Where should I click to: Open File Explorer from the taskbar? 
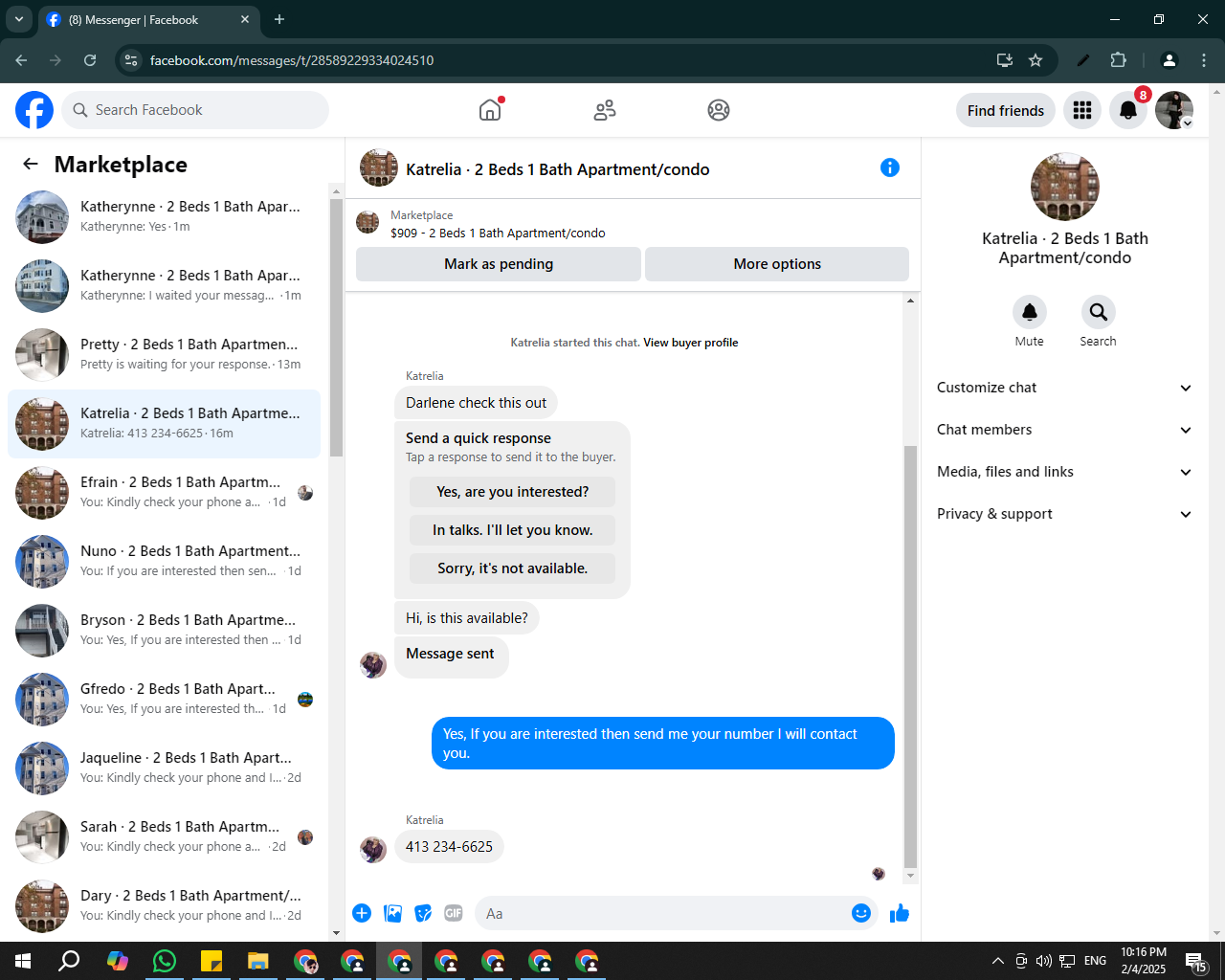(258, 961)
